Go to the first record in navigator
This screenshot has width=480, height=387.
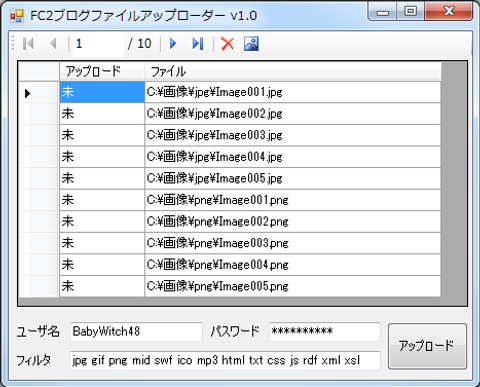click(28, 44)
